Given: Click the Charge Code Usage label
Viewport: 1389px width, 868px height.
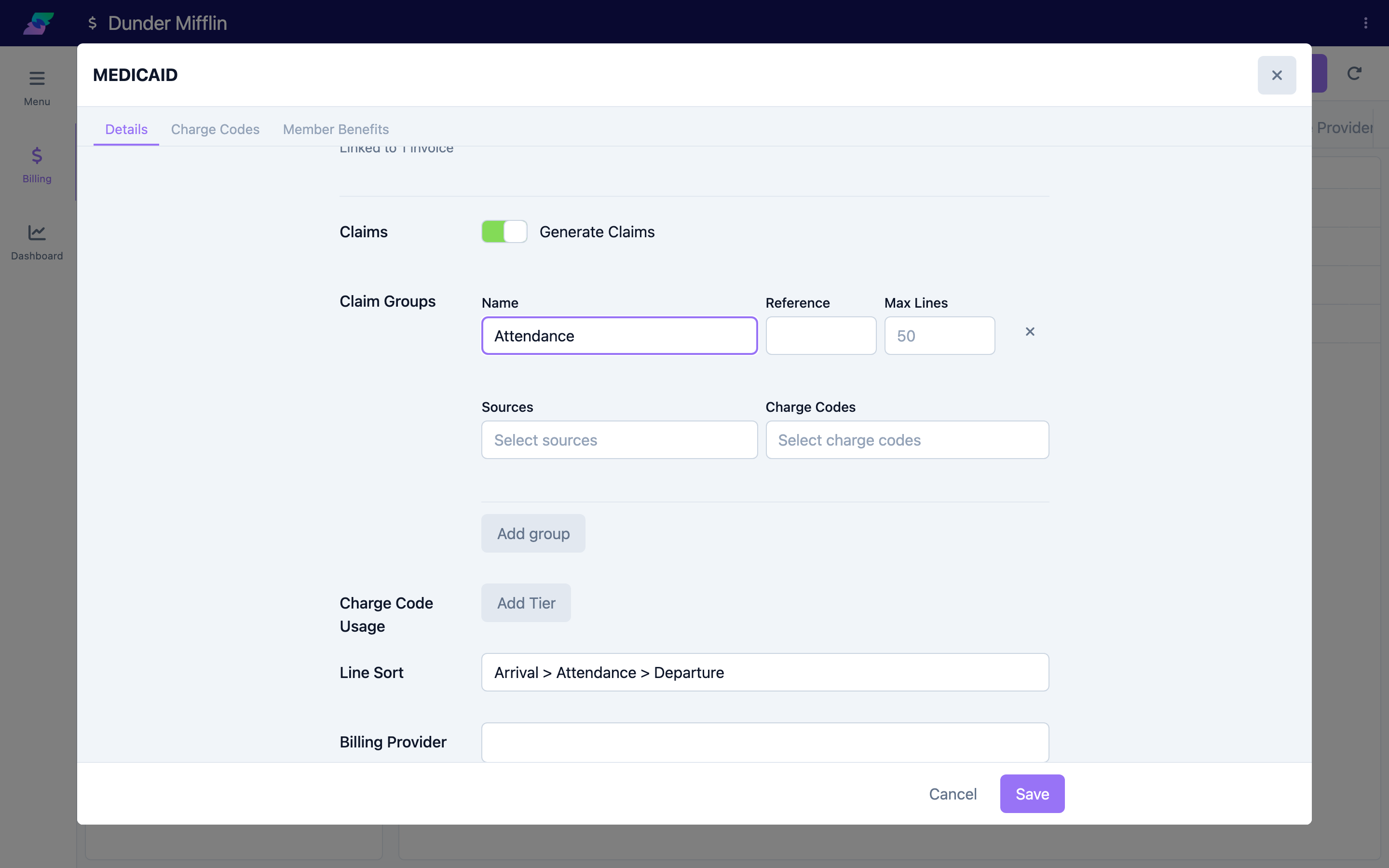Looking at the screenshot, I should click(x=386, y=614).
